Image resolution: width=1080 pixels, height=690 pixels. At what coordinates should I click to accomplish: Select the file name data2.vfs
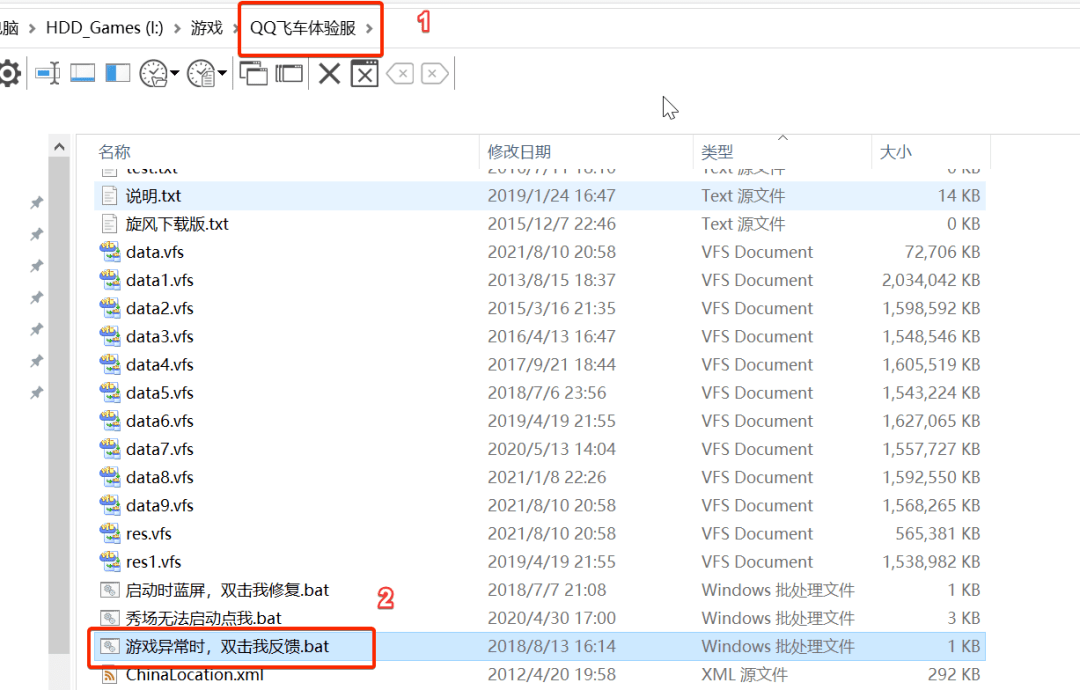coord(160,309)
